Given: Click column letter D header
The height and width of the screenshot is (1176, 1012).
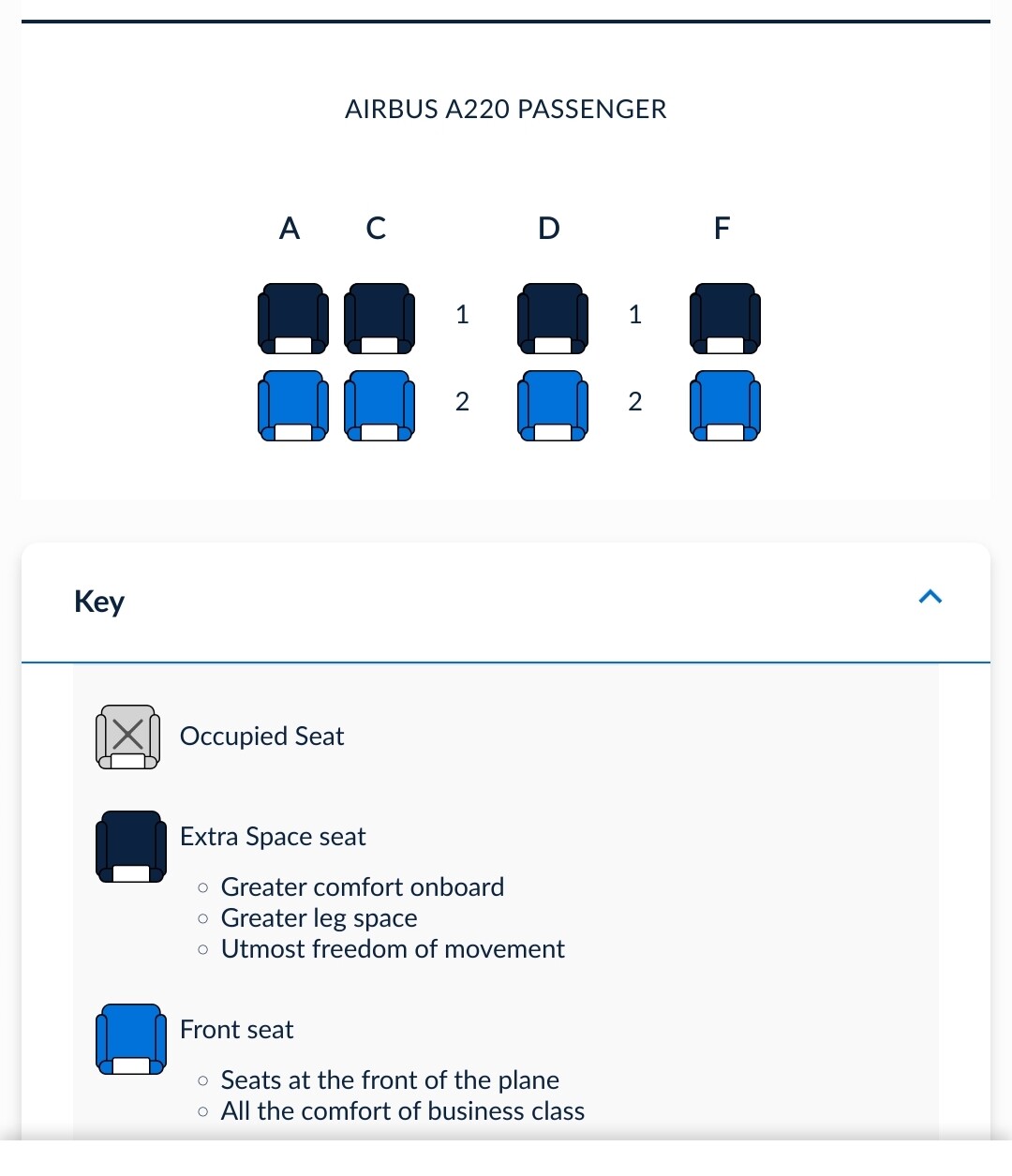Looking at the screenshot, I should point(549,229).
